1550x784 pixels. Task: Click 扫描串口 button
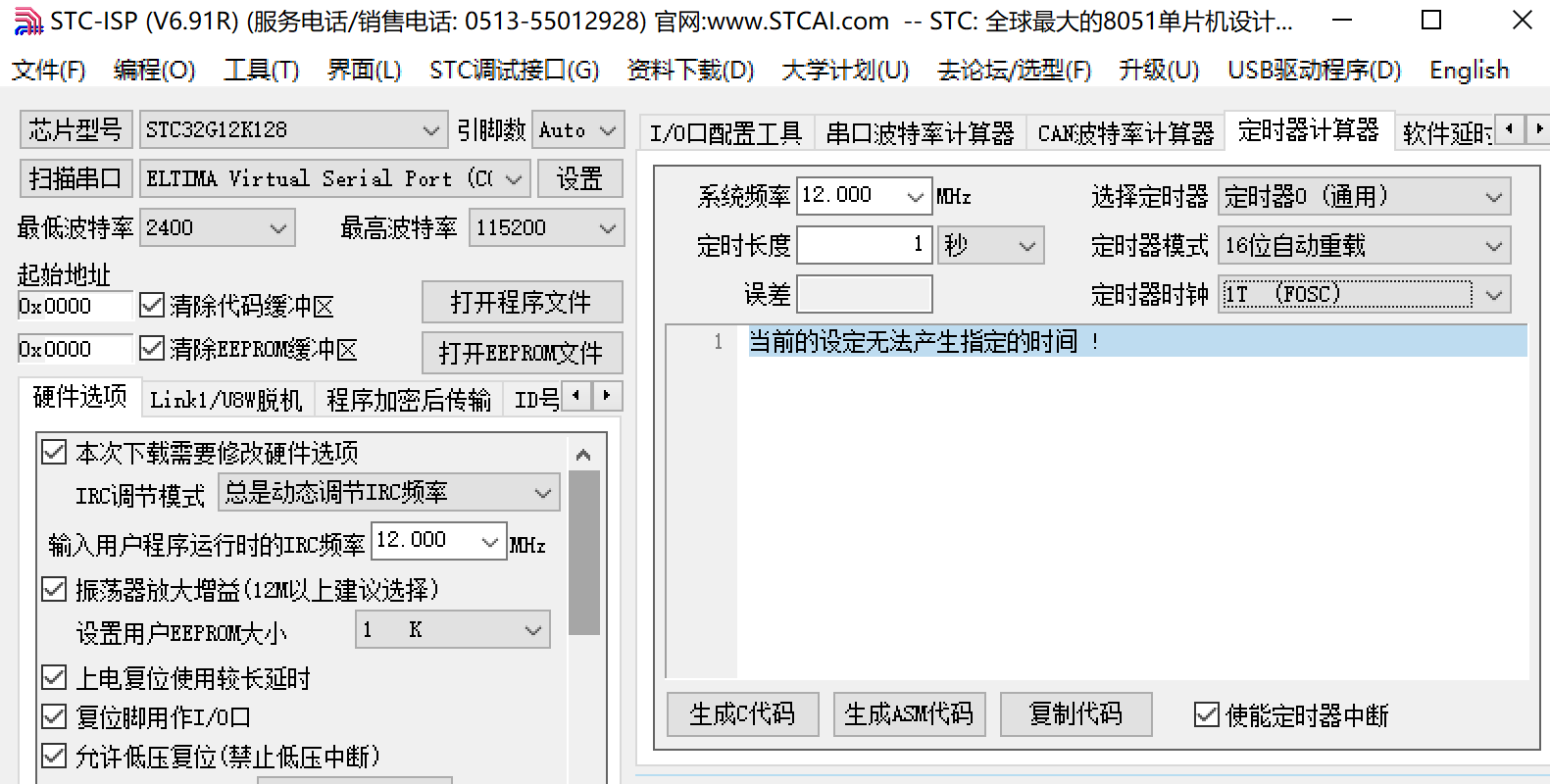pos(75,178)
